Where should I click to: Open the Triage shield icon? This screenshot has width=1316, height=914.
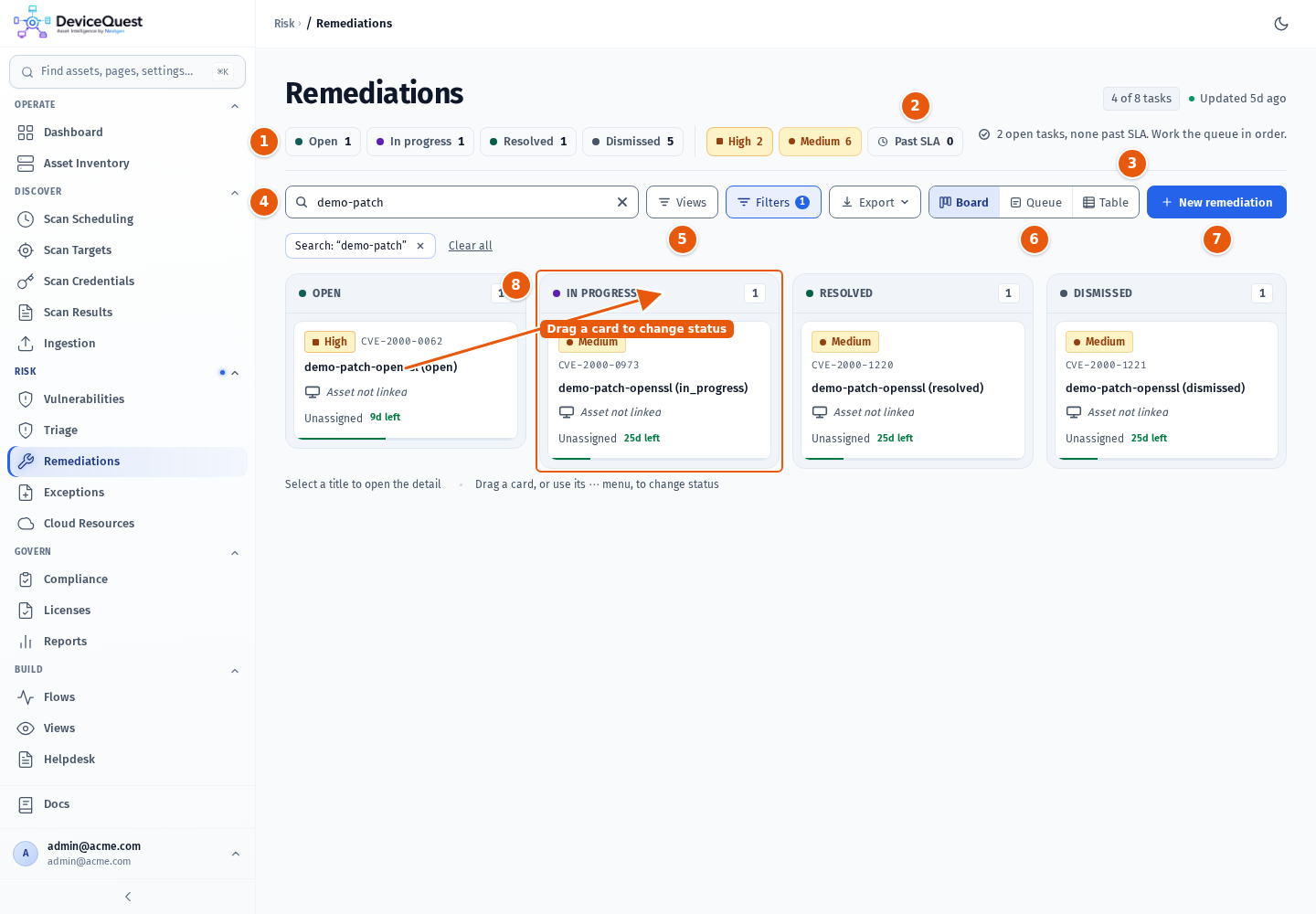pyautogui.click(x=26, y=430)
